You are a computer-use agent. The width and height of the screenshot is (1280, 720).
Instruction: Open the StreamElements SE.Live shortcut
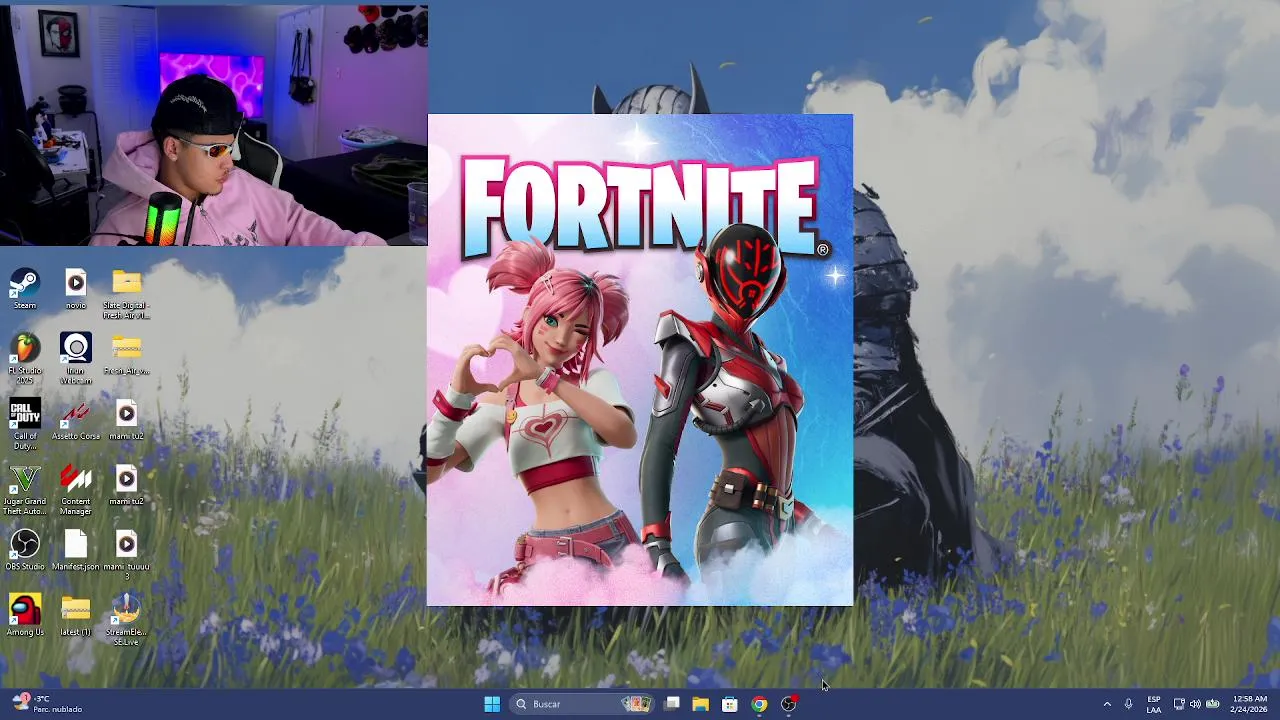126,620
